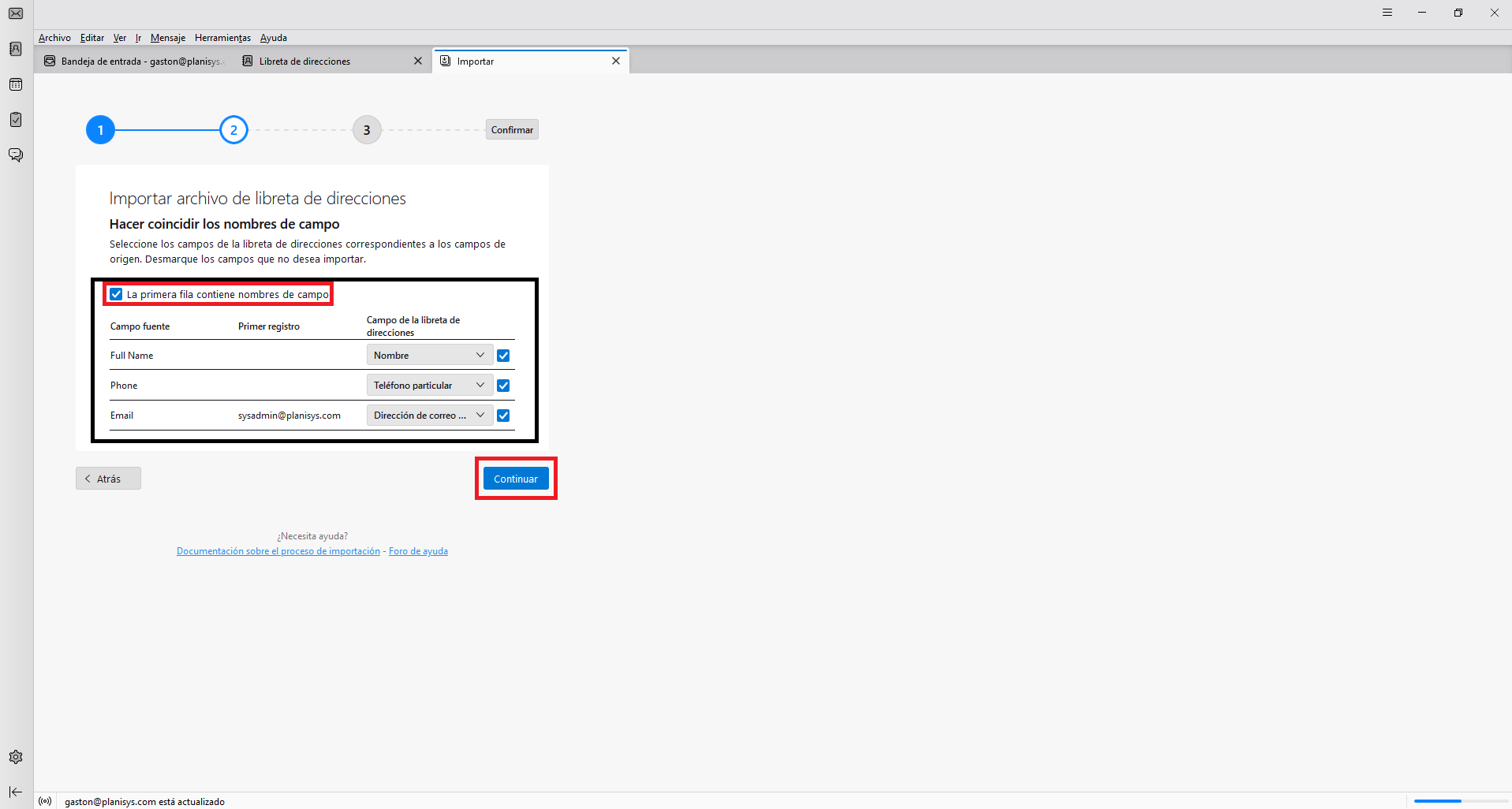Uncheck the Full Name field import checkbox

pyautogui.click(x=503, y=356)
